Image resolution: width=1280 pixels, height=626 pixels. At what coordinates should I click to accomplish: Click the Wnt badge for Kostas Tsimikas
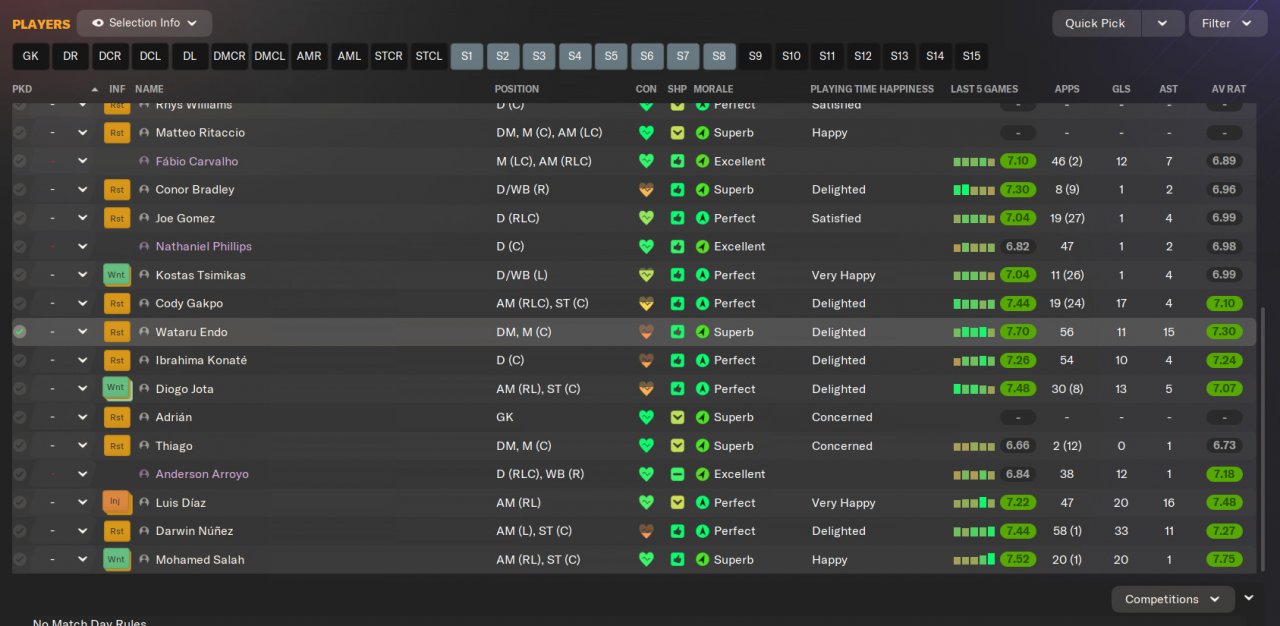[x=117, y=275]
